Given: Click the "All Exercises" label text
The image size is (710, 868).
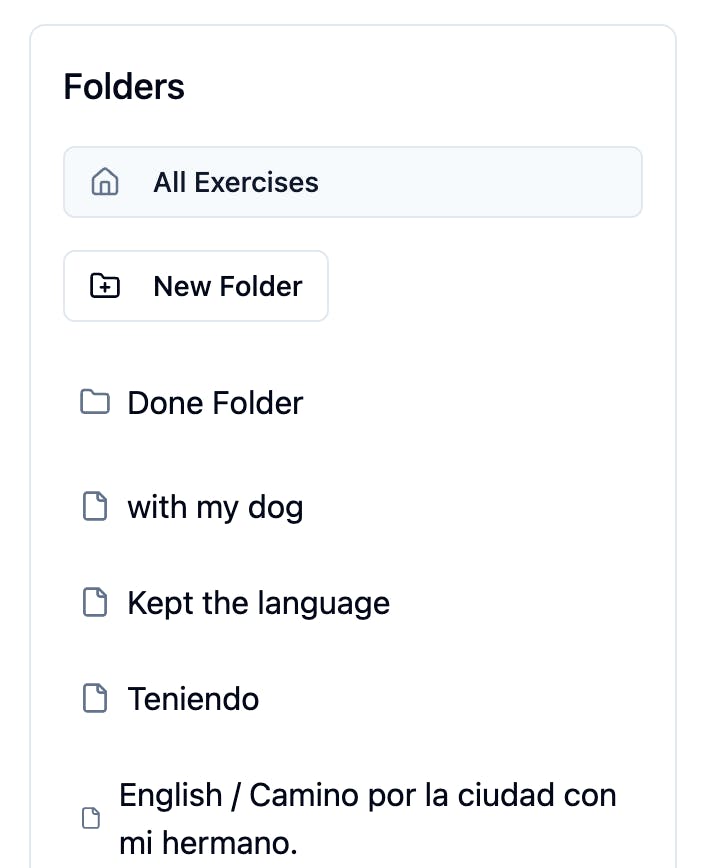Looking at the screenshot, I should tap(236, 182).
